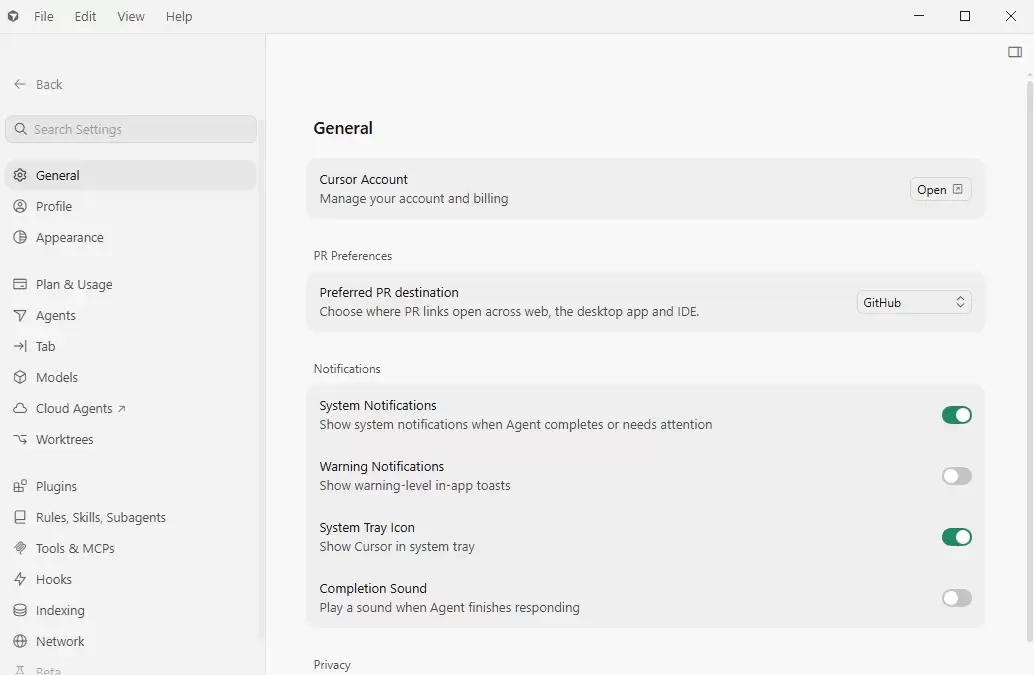The image size is (1034, 675).
Task: Click the Models cube icon
Action: coord(20,377)
